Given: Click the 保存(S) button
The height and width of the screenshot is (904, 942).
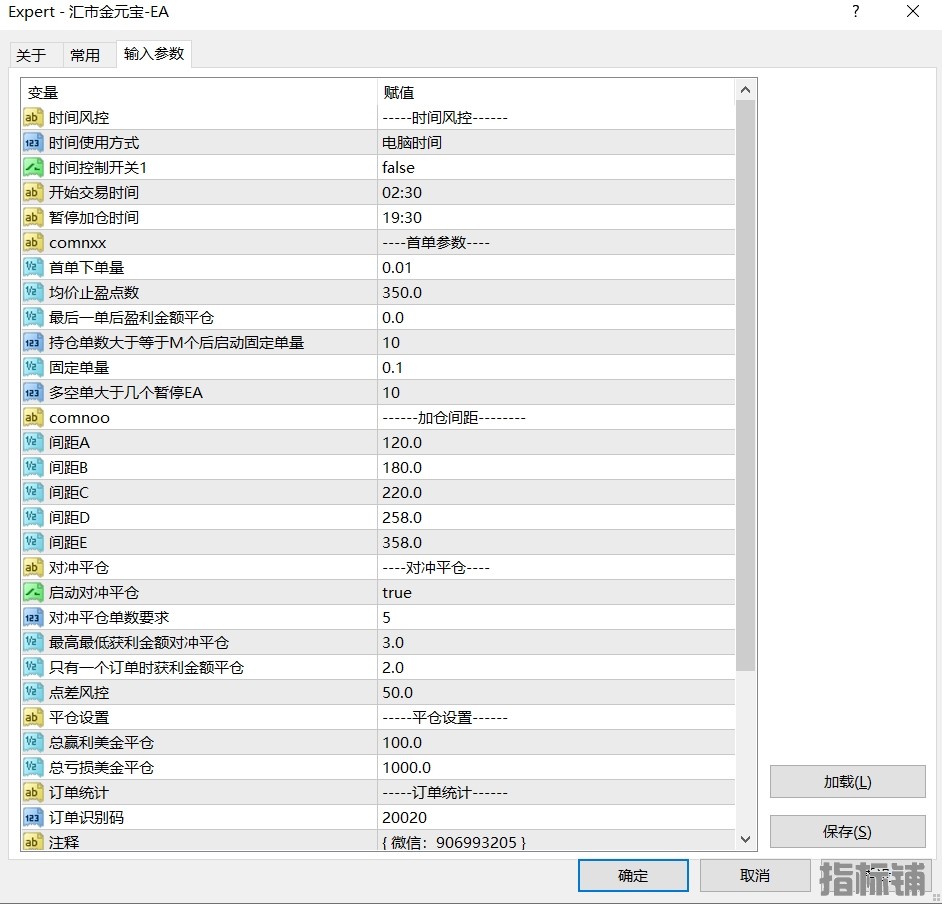Looking at the screenshot, I should click(848, 832).
